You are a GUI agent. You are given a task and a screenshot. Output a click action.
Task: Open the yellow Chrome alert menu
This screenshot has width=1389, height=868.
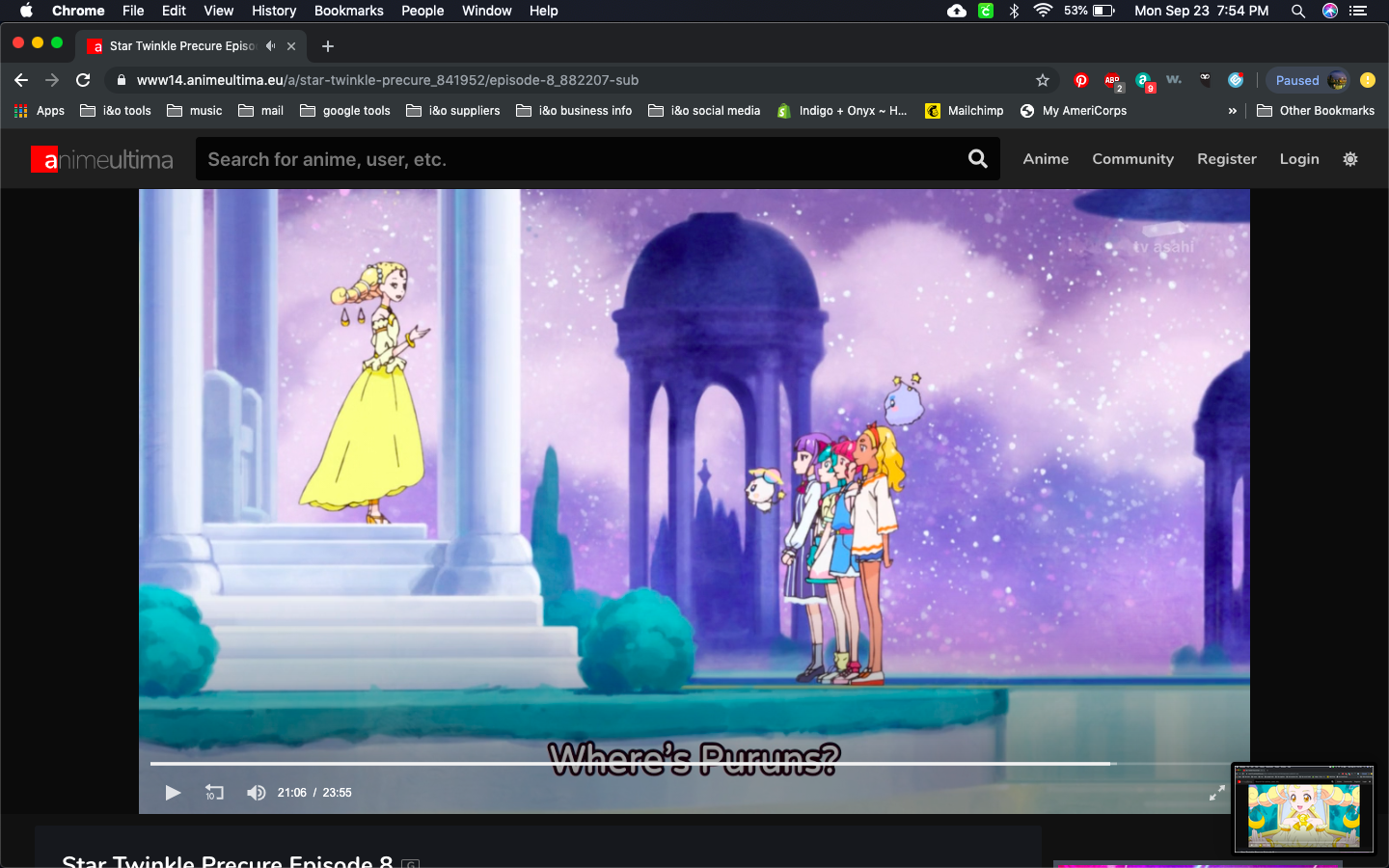tap(1368, 80)
